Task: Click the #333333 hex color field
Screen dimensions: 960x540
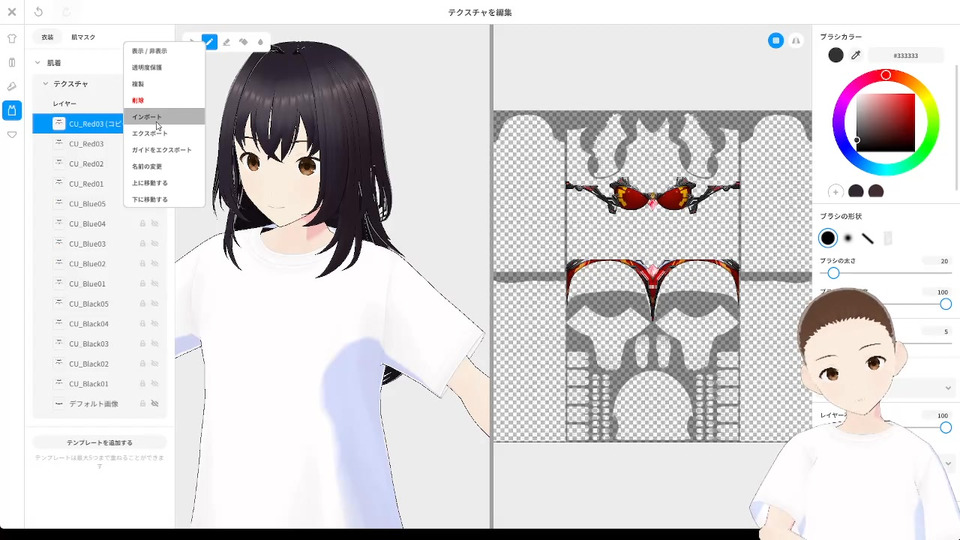Action: [906, 55]
